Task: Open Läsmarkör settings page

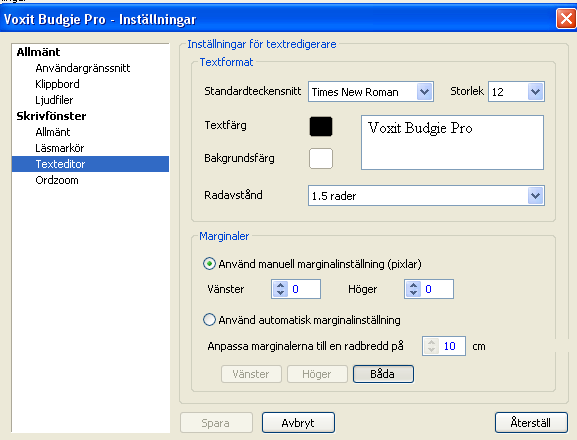Action: [60, 148]
